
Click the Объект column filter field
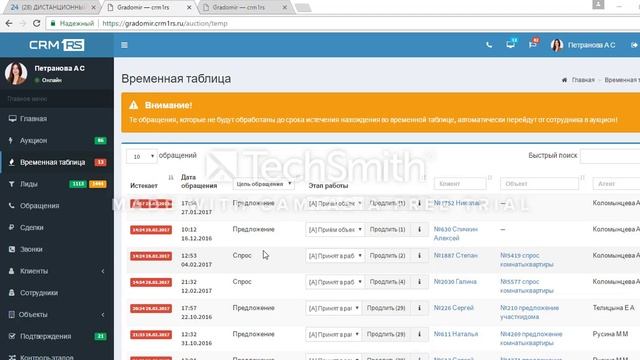[539, 184]
